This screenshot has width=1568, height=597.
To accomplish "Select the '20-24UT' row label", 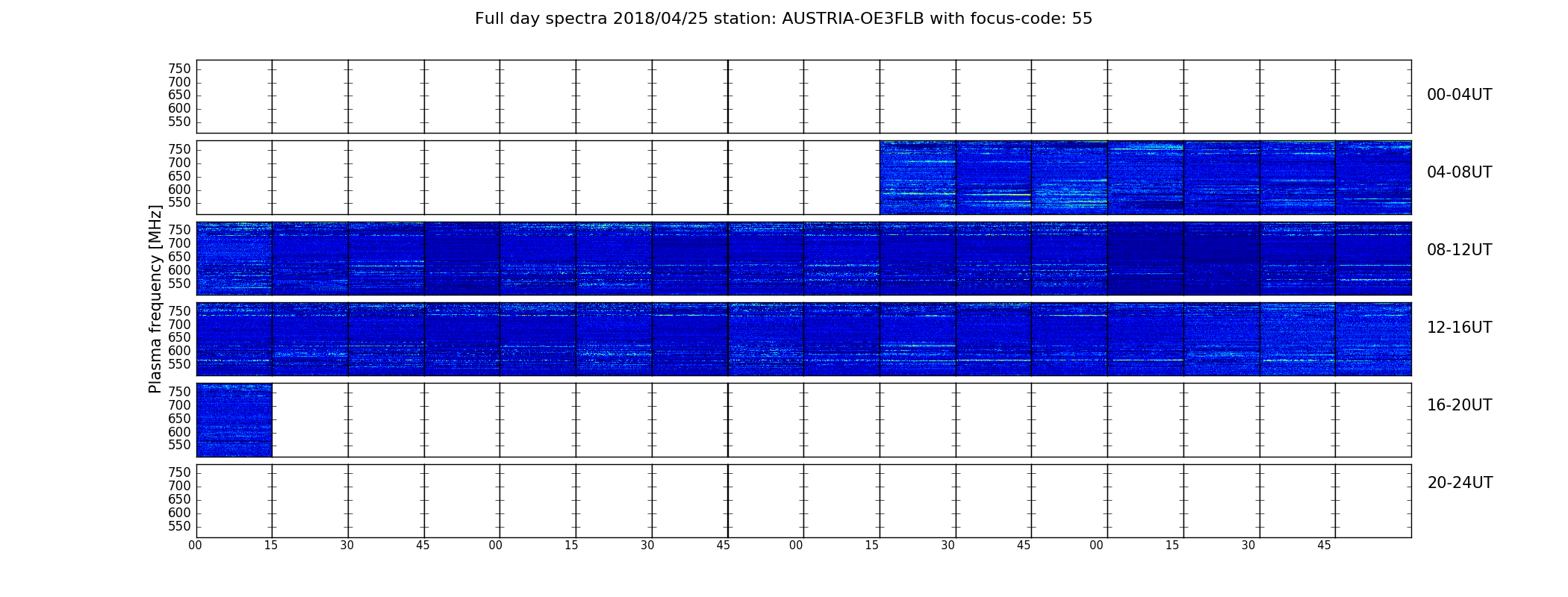I will 1460,483.
